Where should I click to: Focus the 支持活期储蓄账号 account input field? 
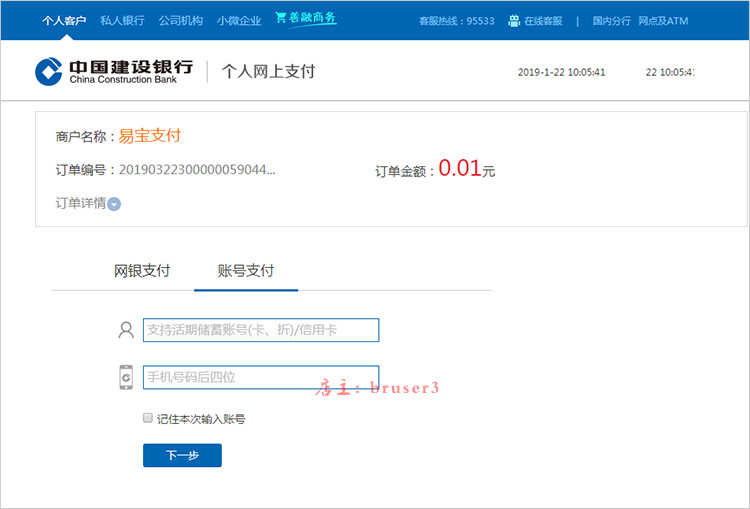[x=261, y=330]
